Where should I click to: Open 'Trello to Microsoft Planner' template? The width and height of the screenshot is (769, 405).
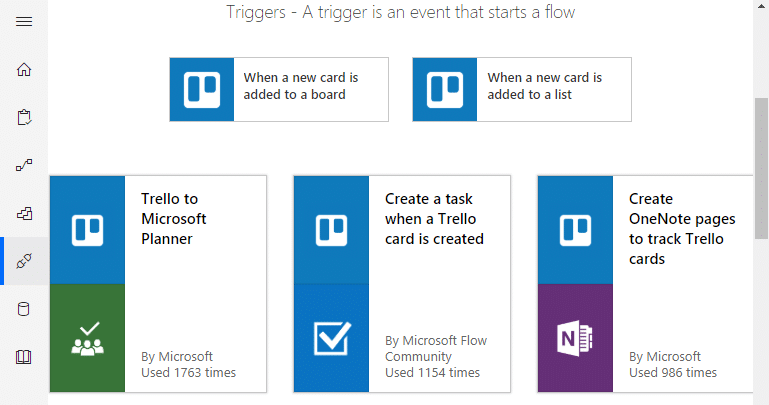[x=158, y=284]
